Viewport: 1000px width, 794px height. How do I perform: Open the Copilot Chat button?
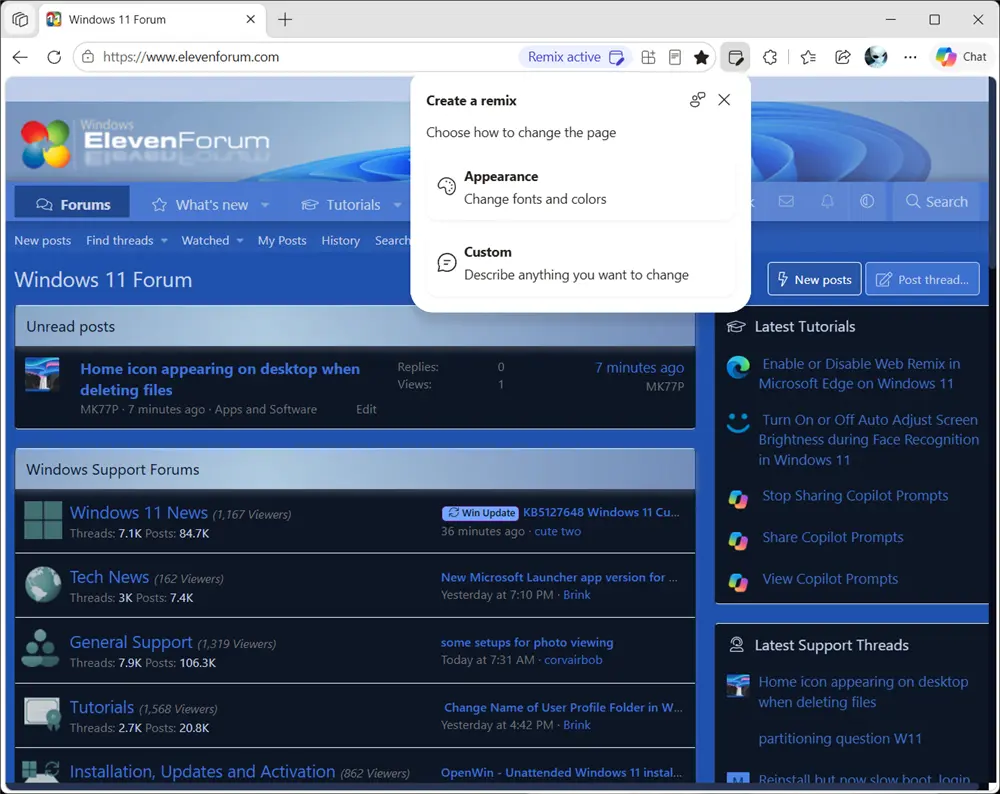tap(961, 57)
